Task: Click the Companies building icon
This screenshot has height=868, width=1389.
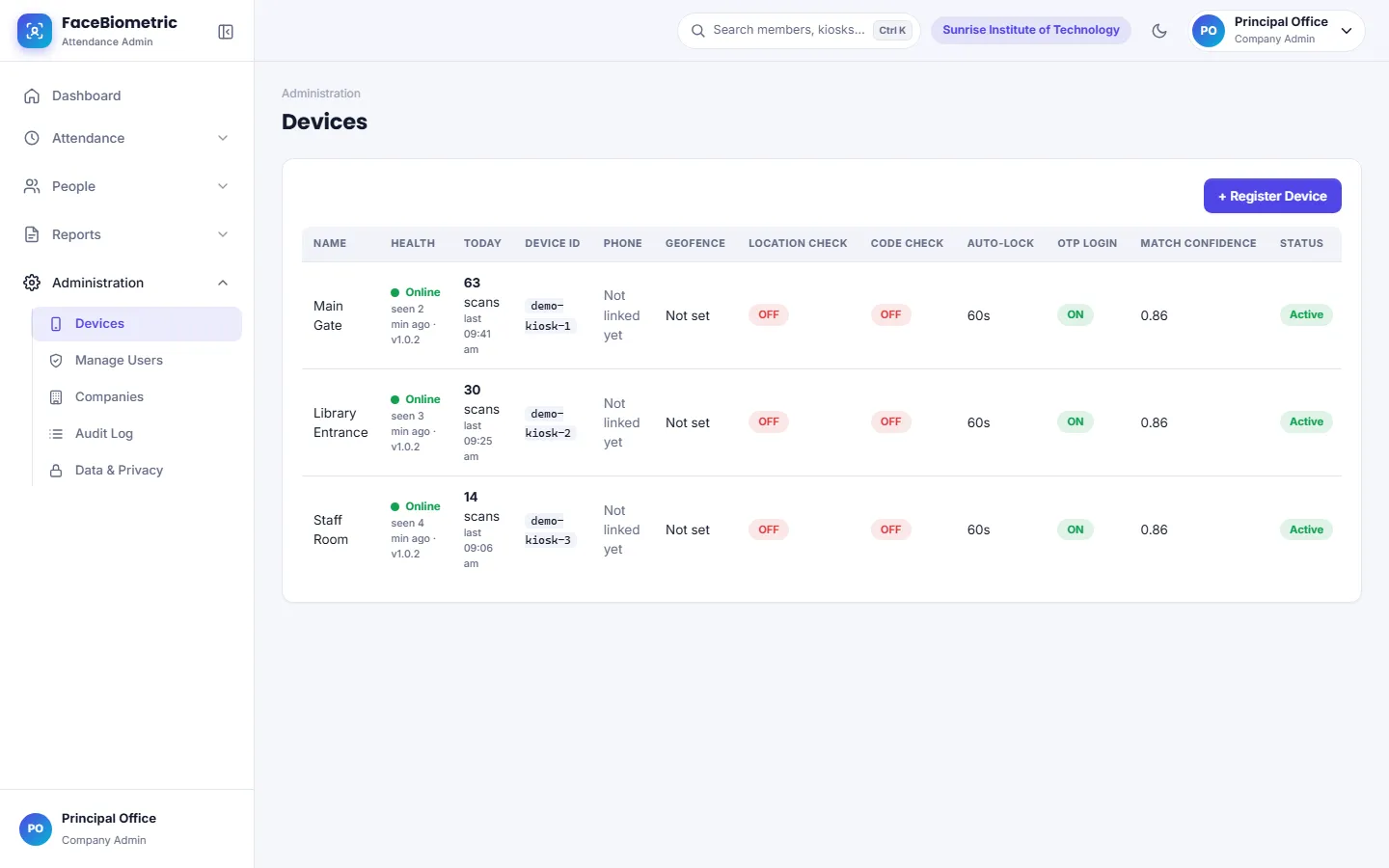Action: (56, 397)
